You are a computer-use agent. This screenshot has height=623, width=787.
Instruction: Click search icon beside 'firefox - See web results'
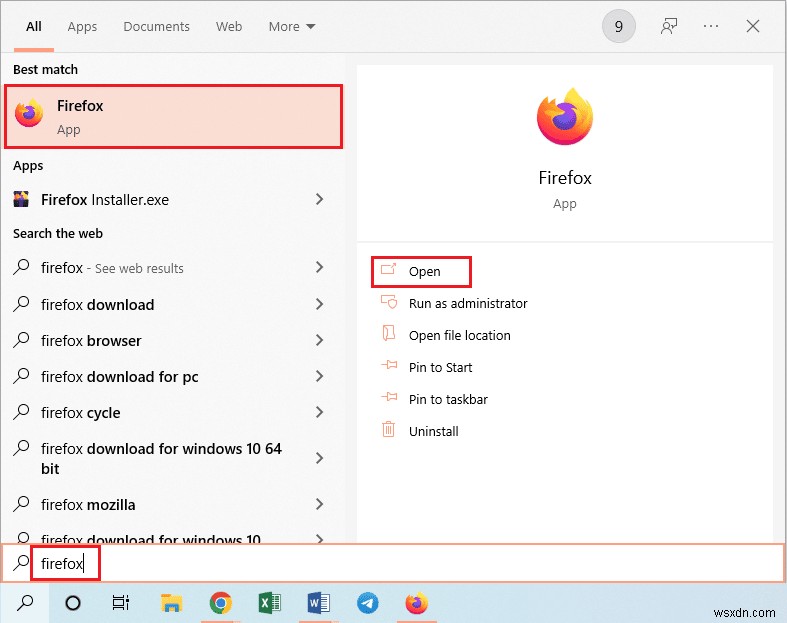(21, 267)
